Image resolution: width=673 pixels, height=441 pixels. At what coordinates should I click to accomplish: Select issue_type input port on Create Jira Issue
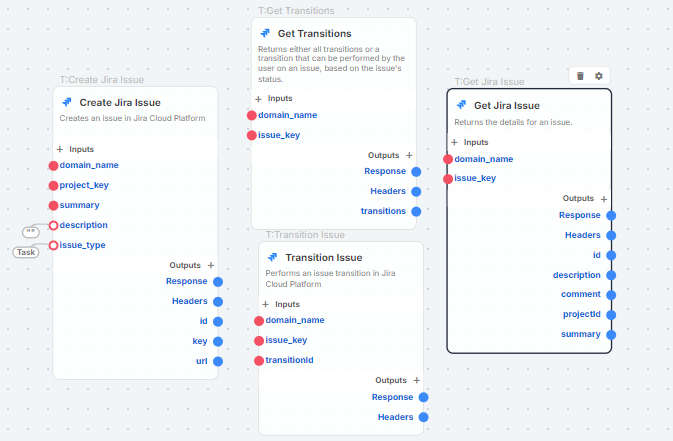(53, 245)
